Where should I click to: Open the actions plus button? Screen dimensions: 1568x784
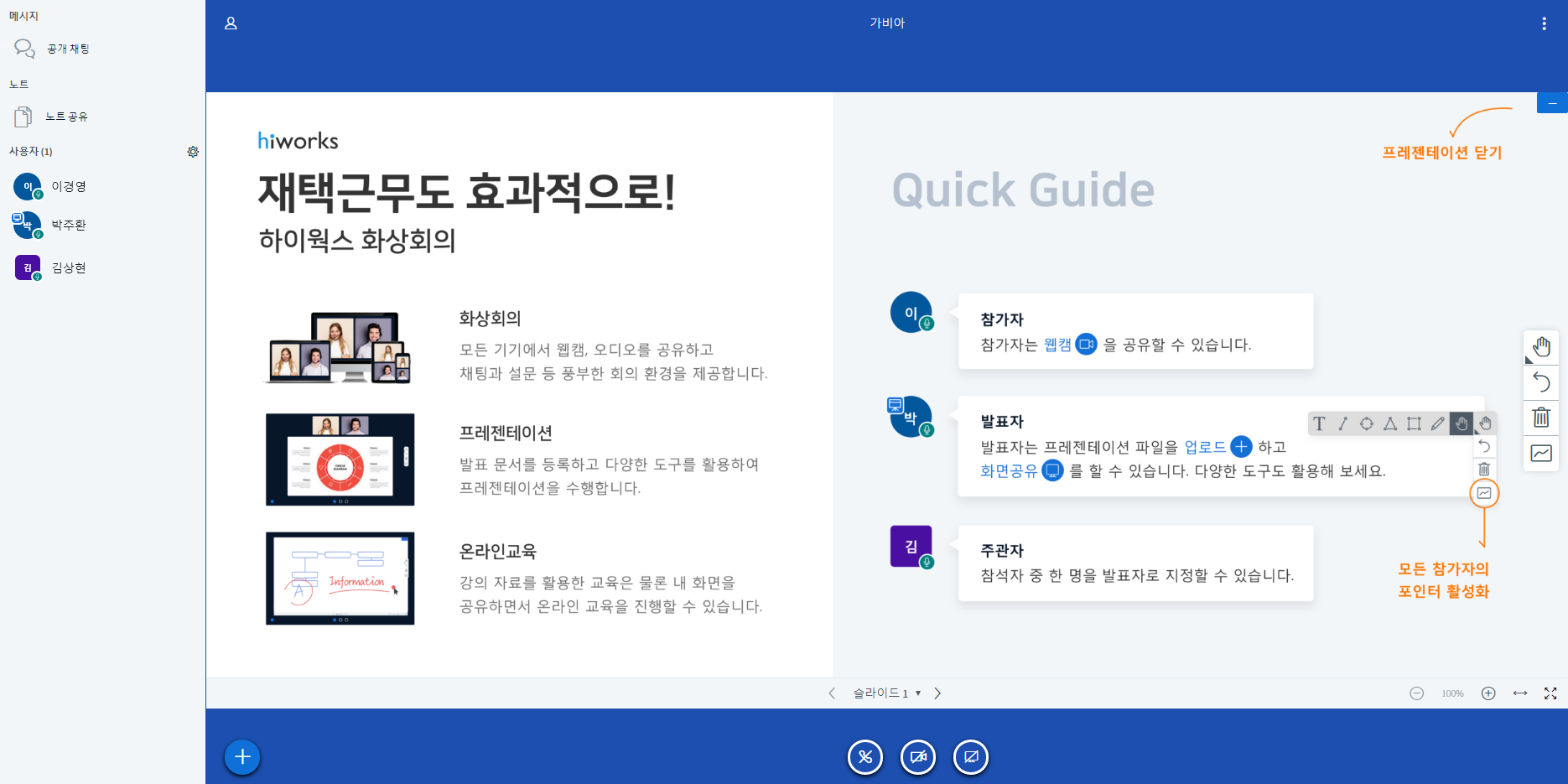[242, 757]
